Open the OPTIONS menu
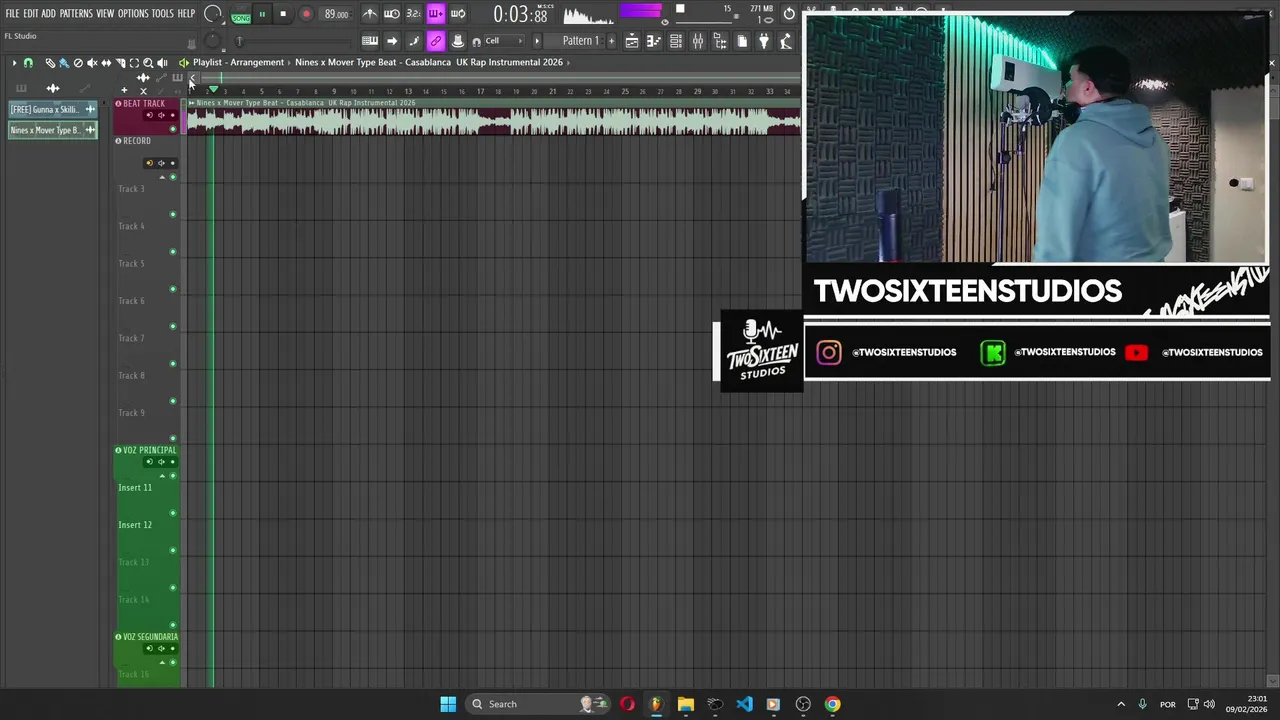Image resolution: width=1280 pixels, height=720 pixels. tap(133, 14)
